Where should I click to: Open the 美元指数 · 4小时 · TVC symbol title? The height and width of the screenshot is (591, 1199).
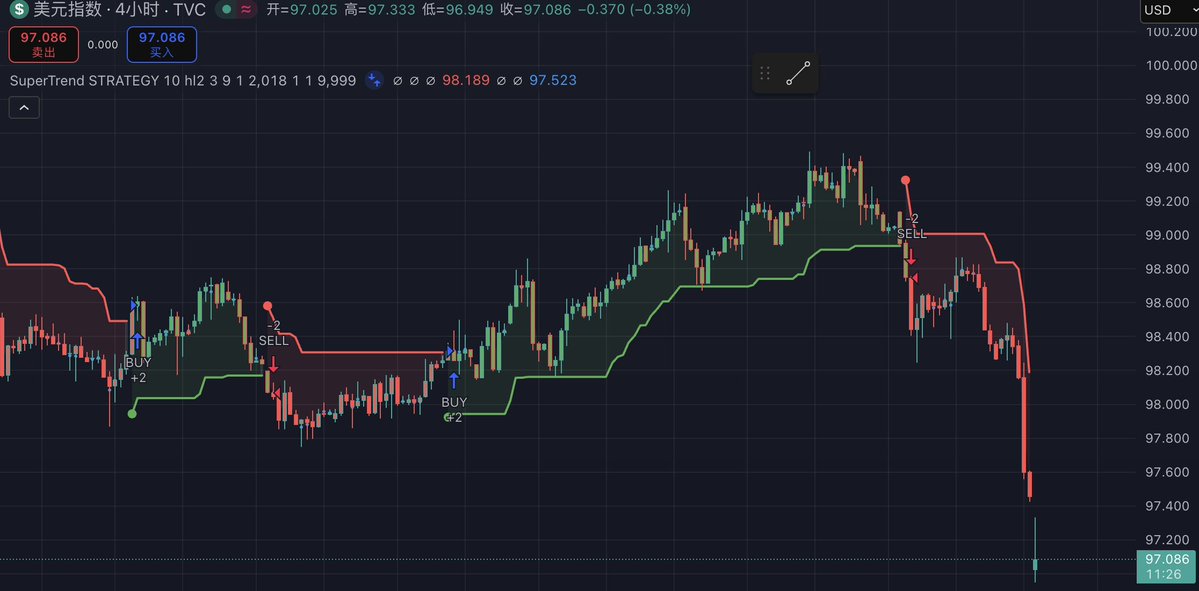pos(119,10)
